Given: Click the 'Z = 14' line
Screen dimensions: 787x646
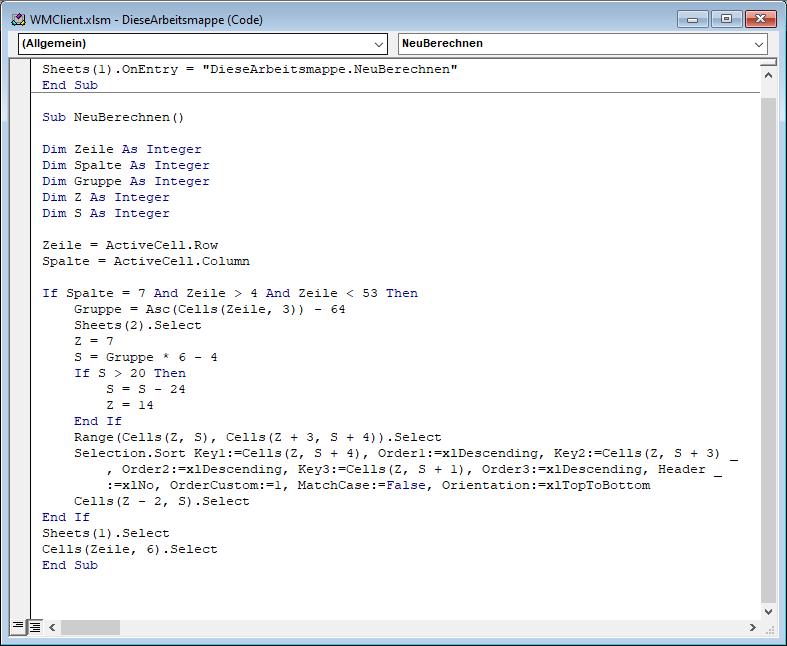Looking at the screenshot, I should point(130,406).
